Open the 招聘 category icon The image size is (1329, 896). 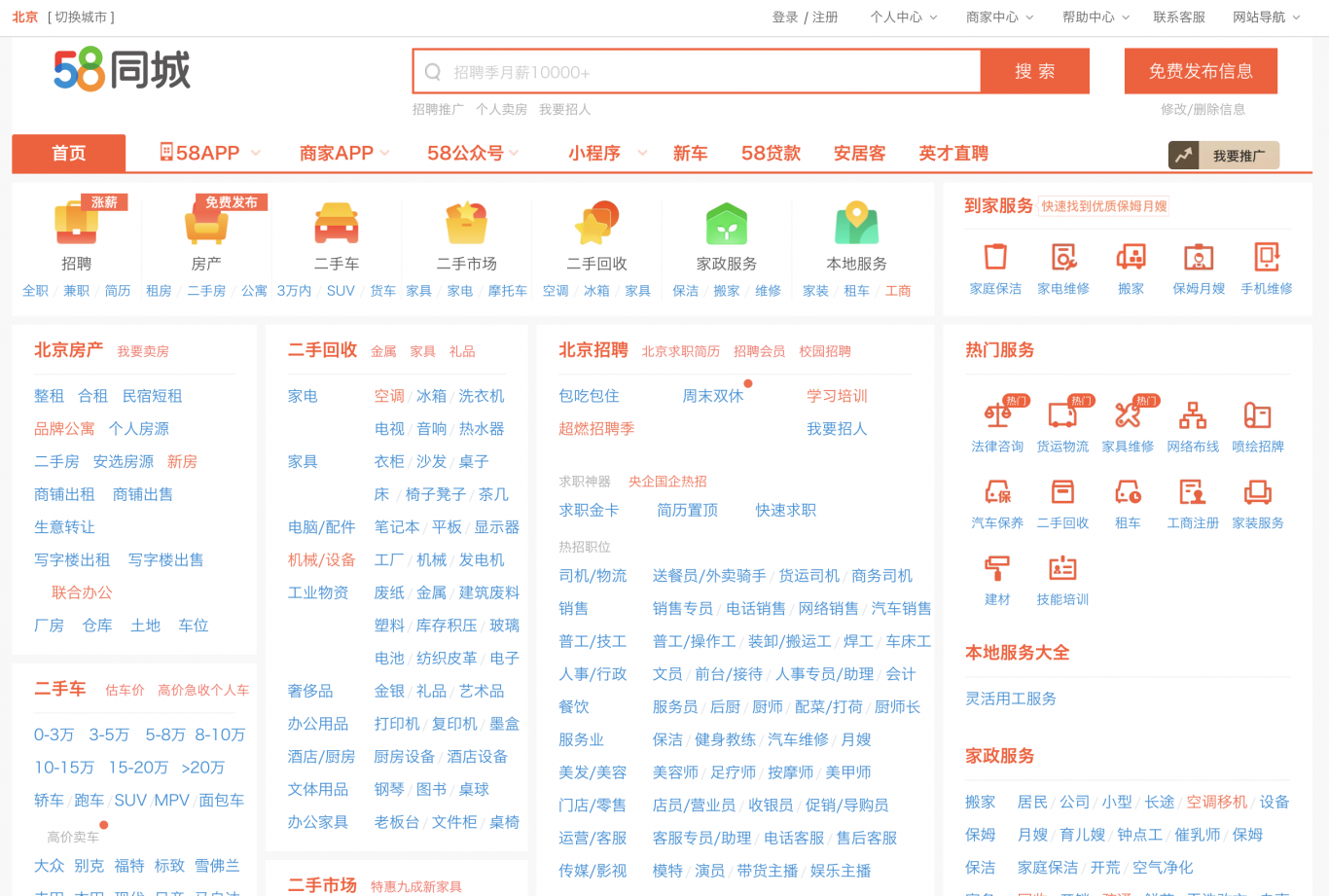pyautogui.click(x=76, y=224)
